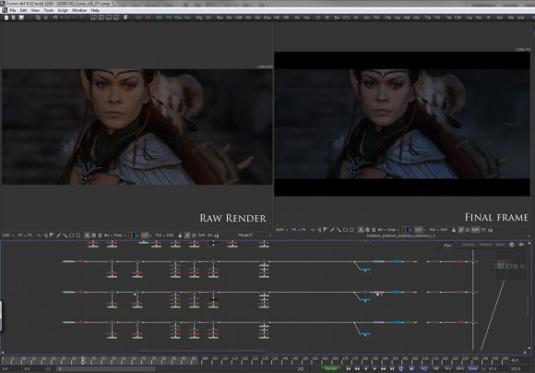Click the globe icon beside the Spline tab
The width and height of the screenshot is (535, 373).
(512, 245)
